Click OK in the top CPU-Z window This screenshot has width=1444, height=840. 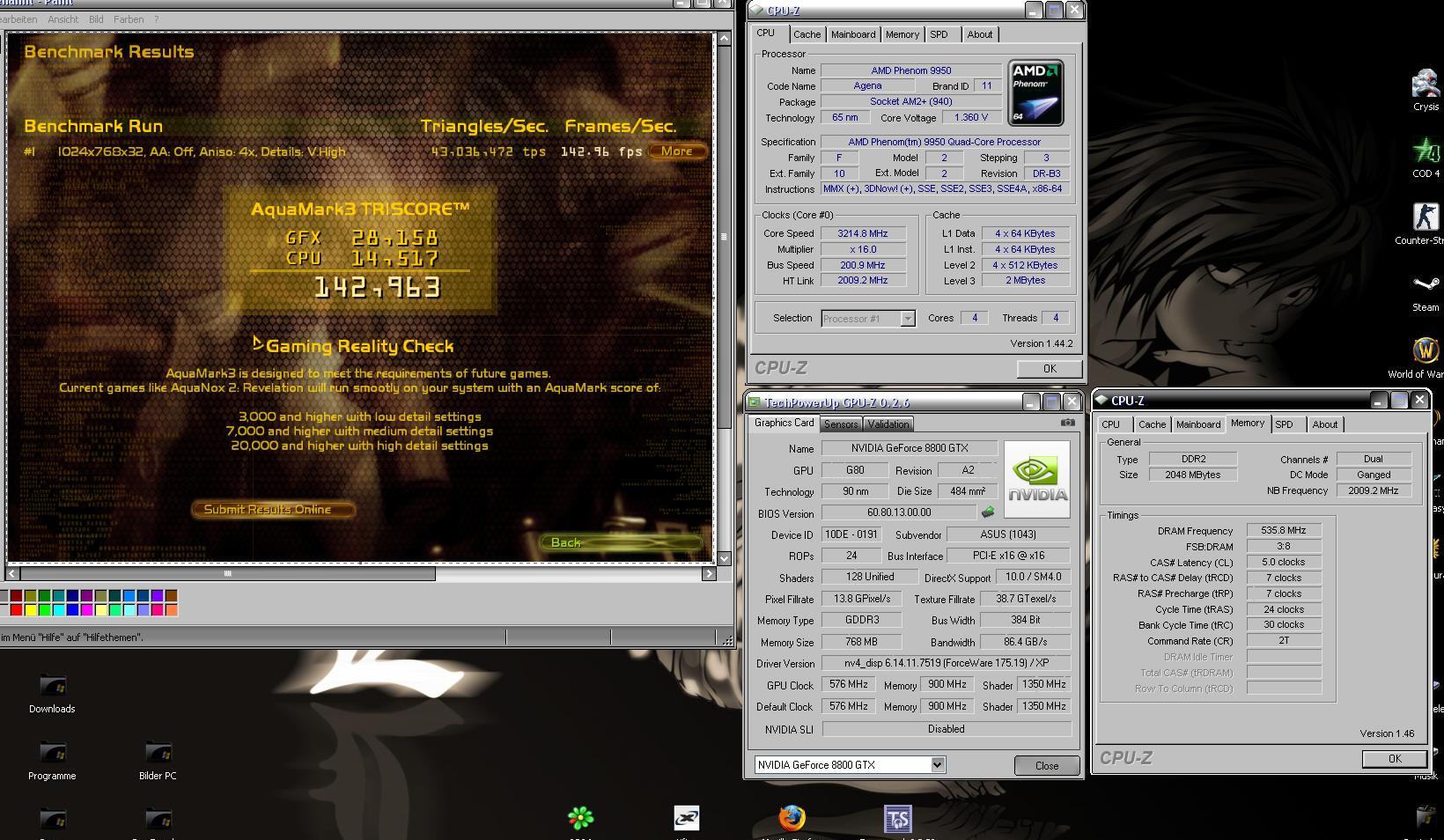point(1049,369)
